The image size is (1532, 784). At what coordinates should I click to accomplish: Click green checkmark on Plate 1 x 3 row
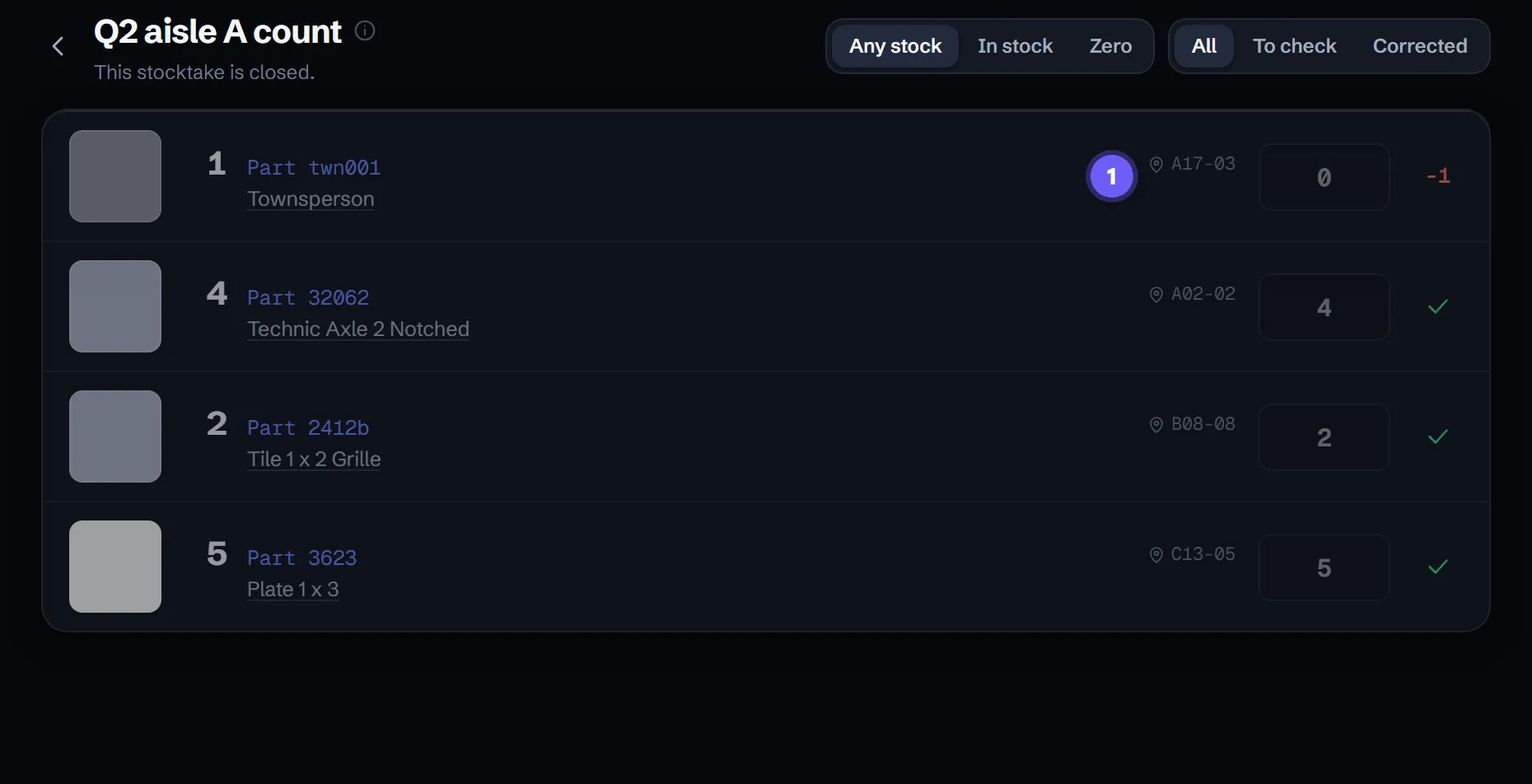tap(1438, 567)
